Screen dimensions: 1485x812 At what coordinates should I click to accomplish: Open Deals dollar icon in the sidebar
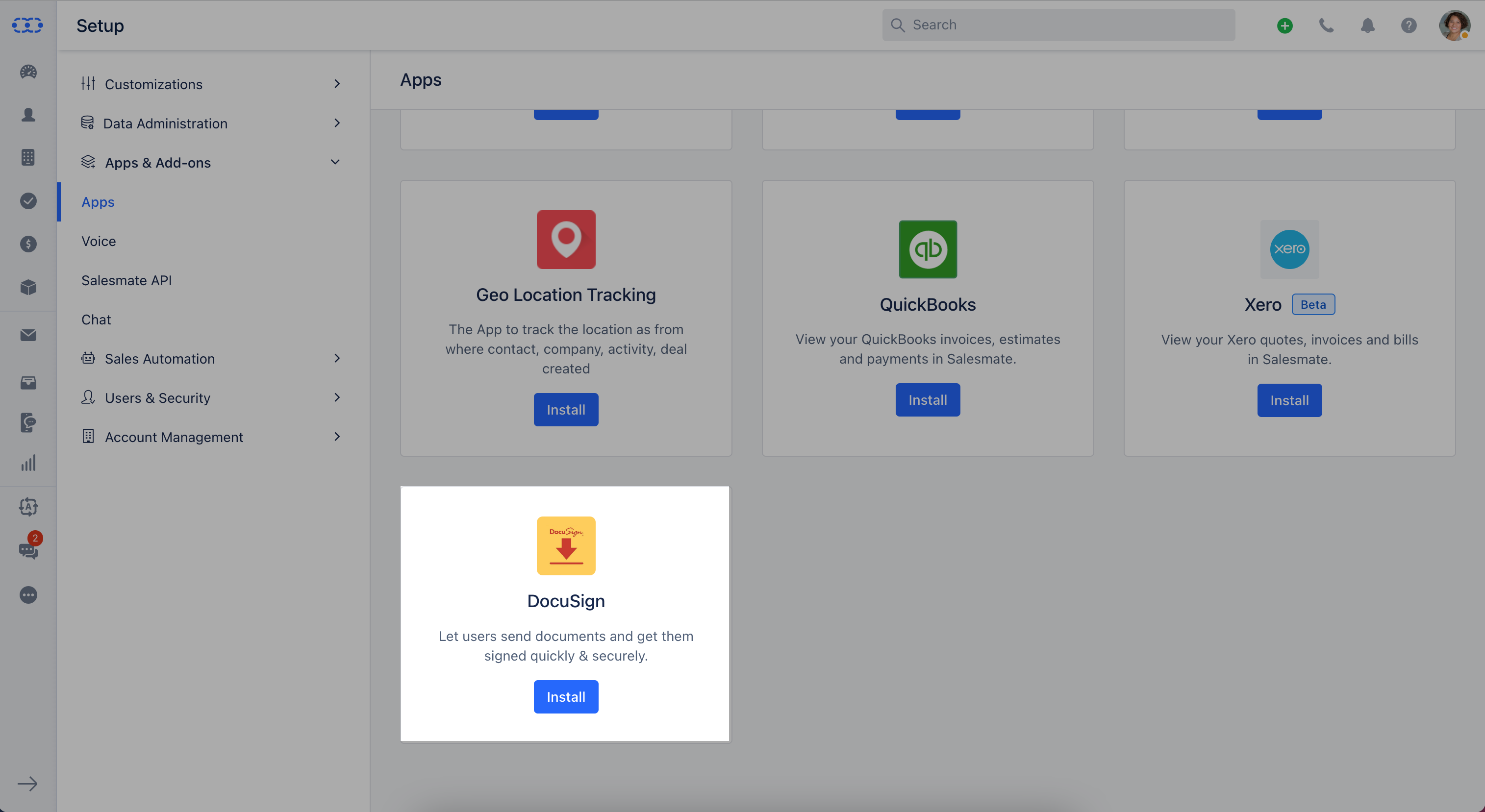point(28,244)
